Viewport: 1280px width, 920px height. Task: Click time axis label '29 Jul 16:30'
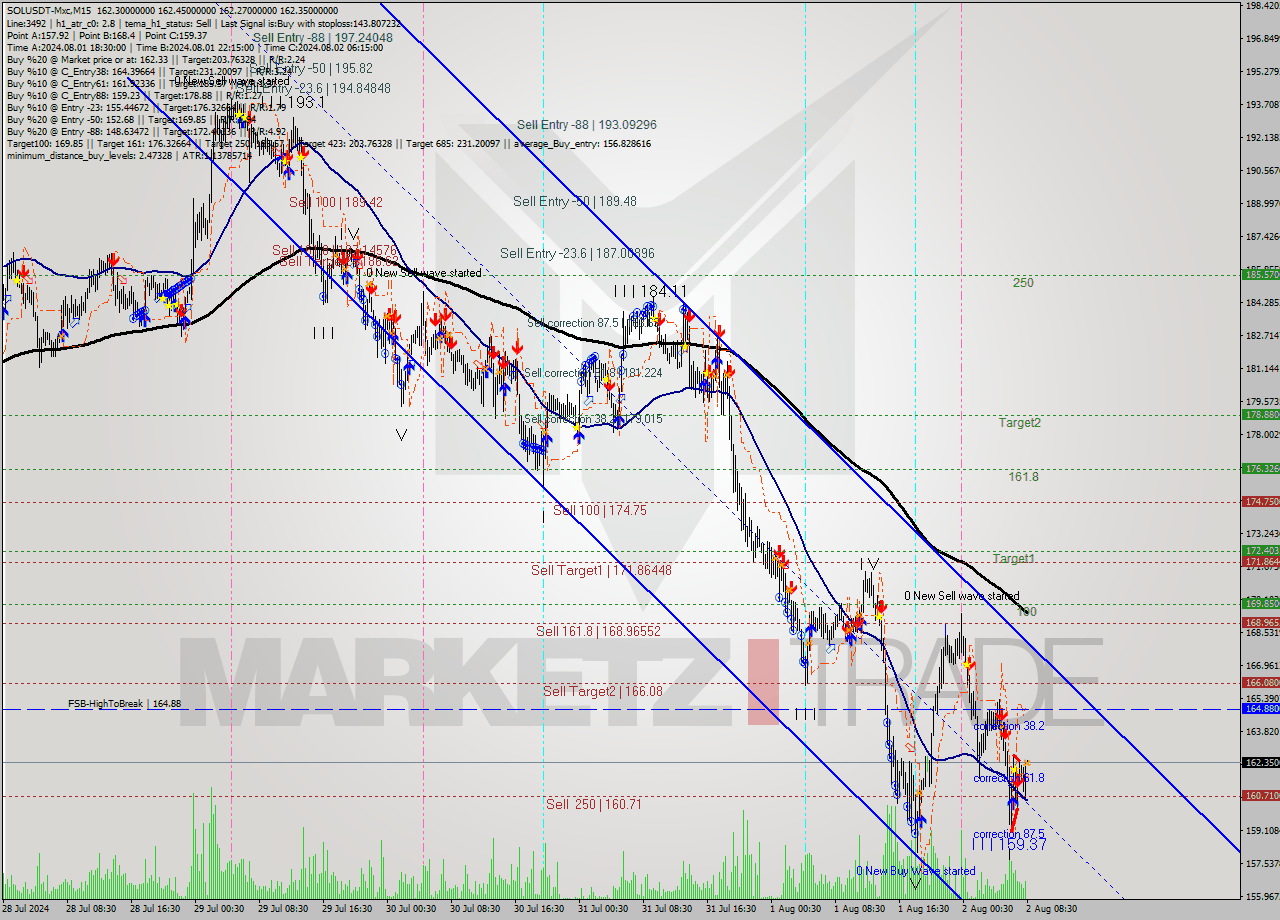[345, 909]
